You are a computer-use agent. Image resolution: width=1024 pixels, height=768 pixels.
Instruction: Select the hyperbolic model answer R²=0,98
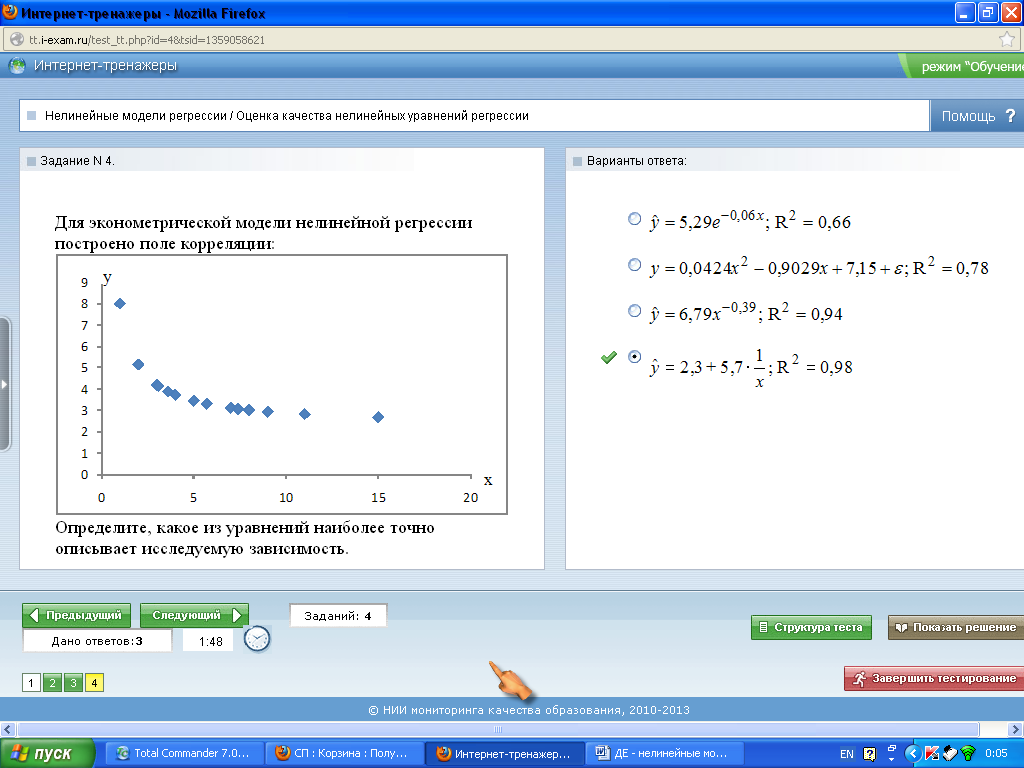(634, 357)
